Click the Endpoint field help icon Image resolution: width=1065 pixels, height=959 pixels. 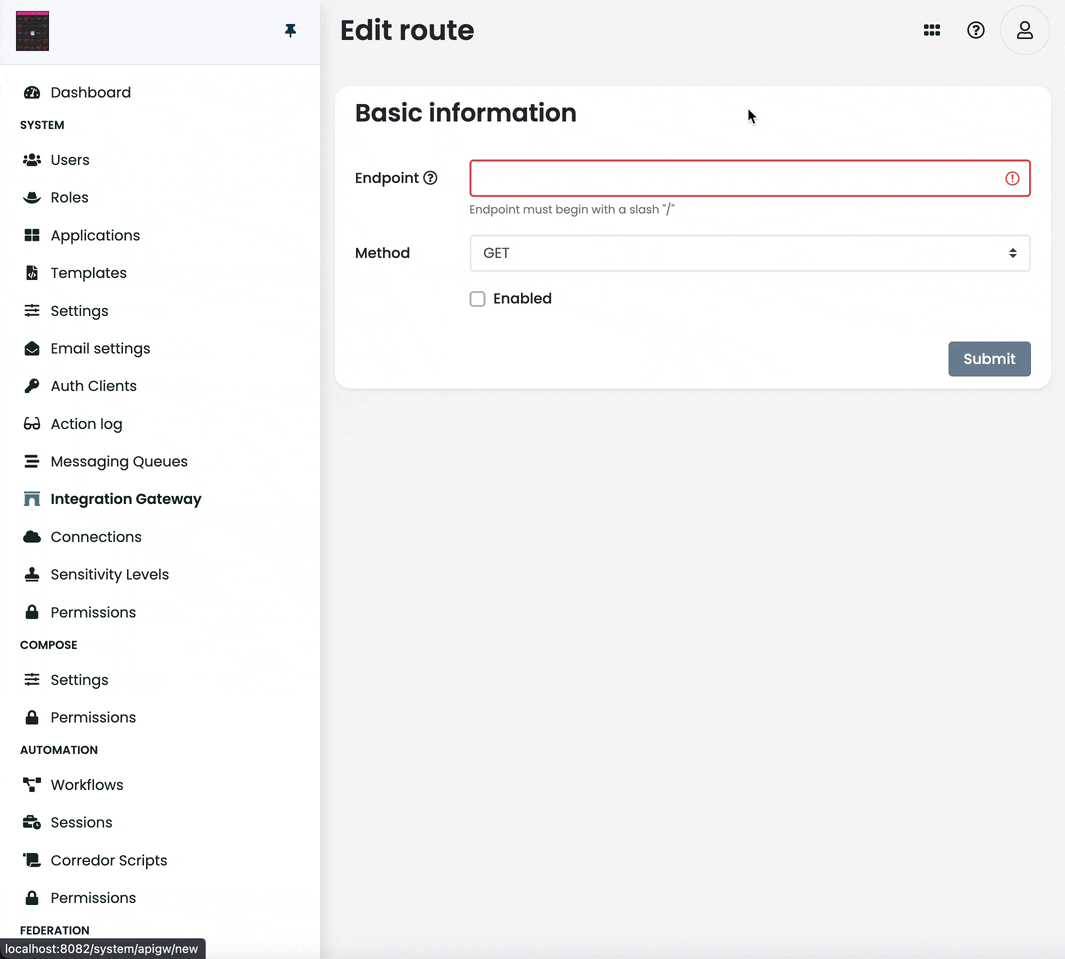431,177
